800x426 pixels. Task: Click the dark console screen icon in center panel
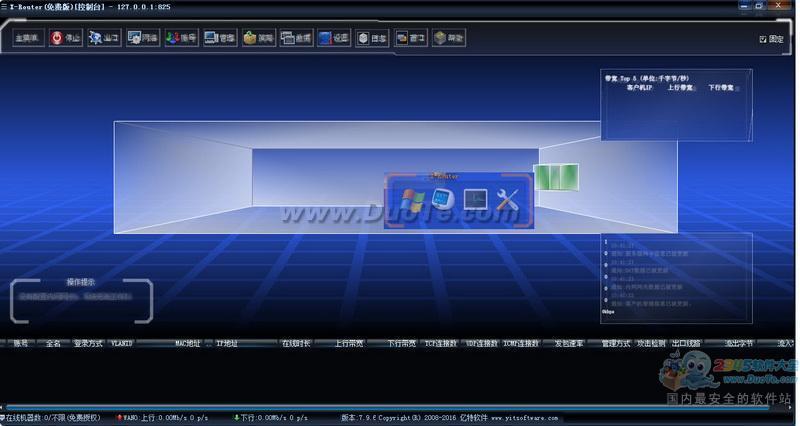(x=475, y=200)
